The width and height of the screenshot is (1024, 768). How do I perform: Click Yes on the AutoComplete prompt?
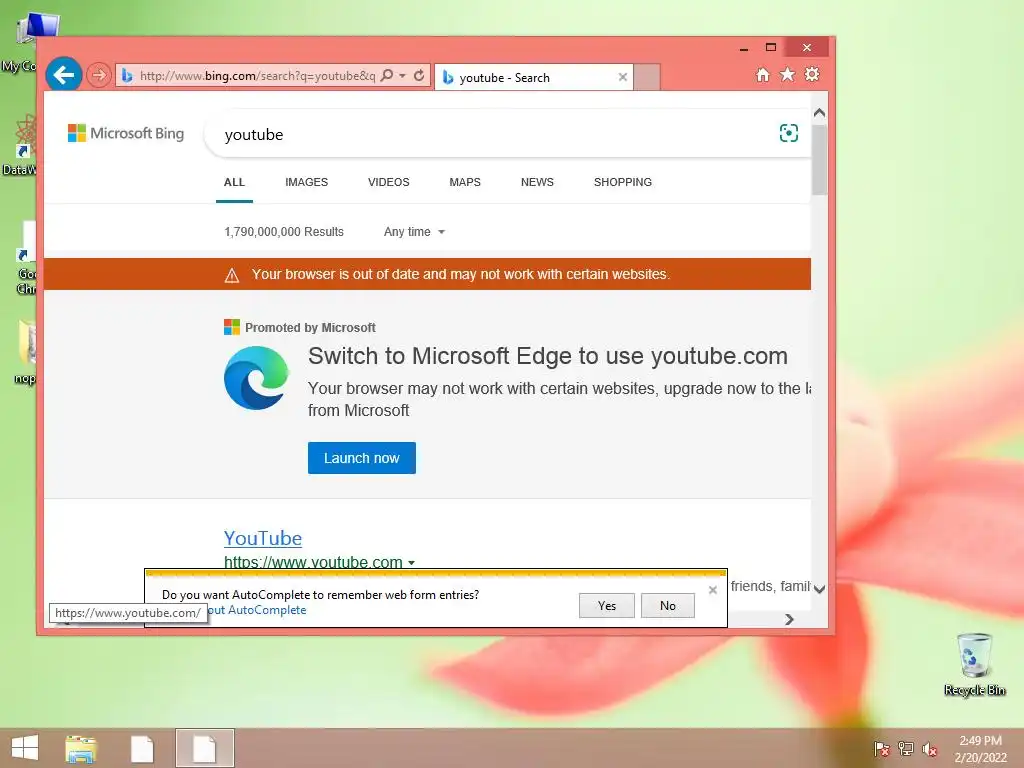[x=607, y=605]
